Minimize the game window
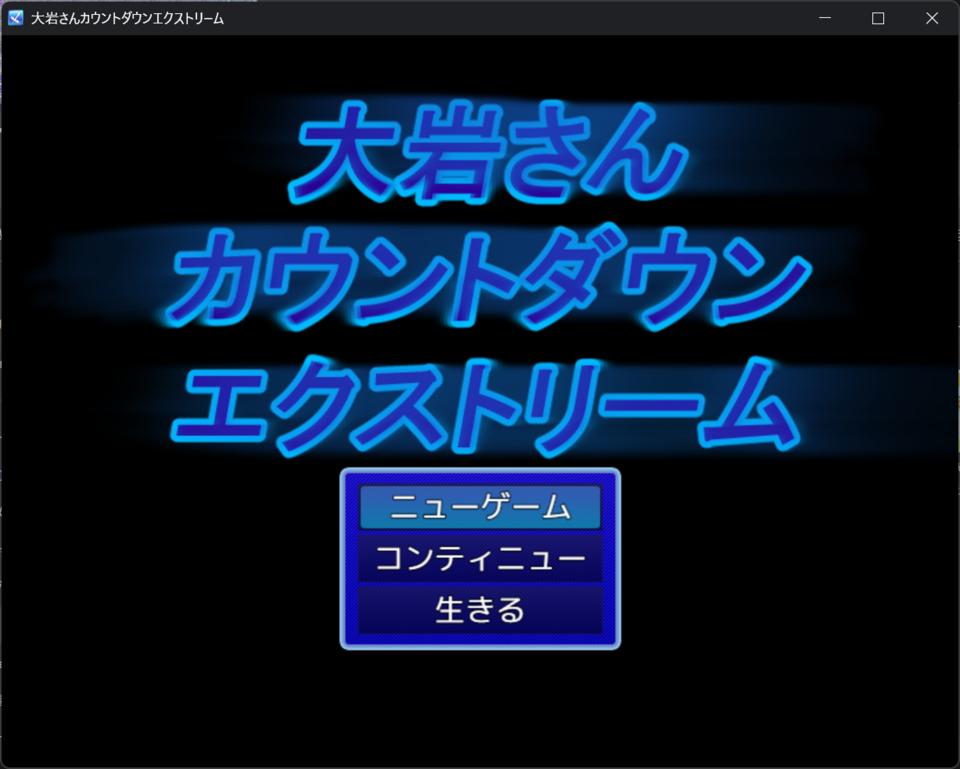 tap(825, 18)
